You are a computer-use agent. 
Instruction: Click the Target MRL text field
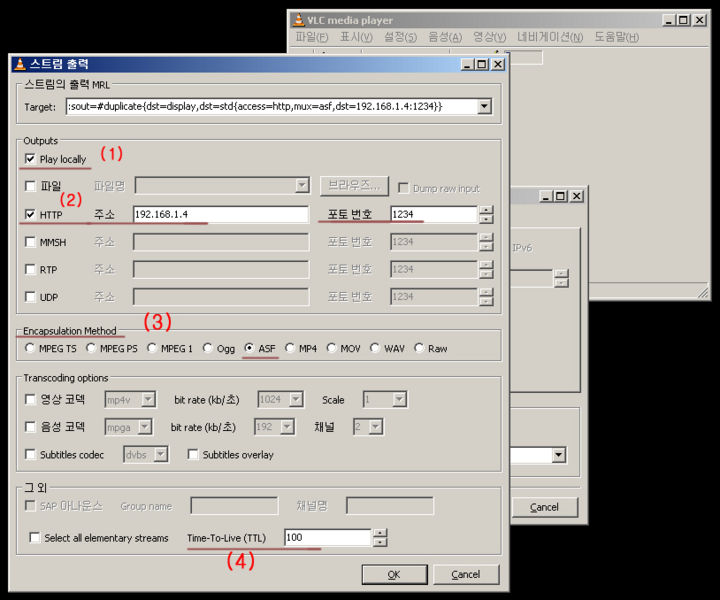[x=272, y=107]
